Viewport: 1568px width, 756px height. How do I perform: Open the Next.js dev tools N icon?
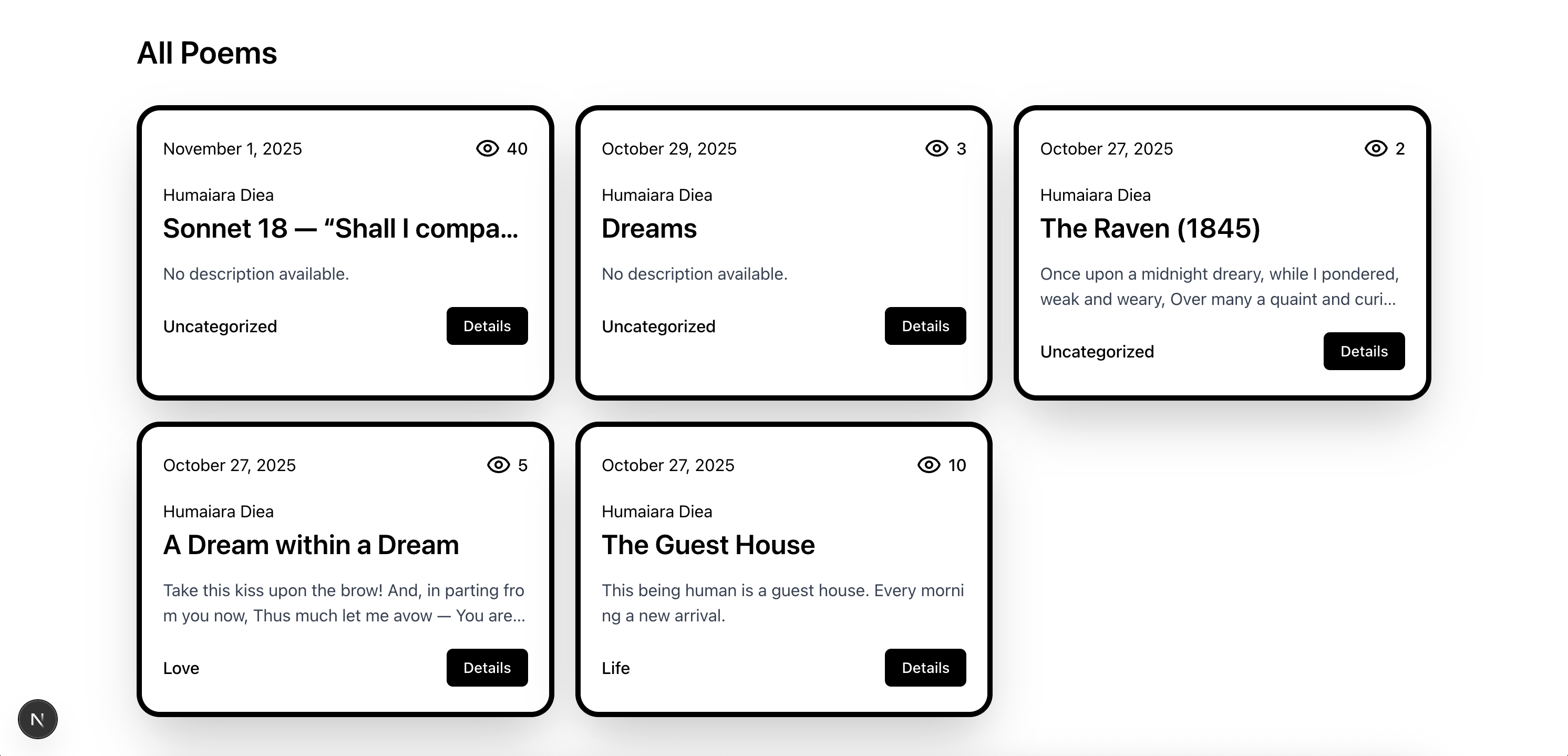(38, 719)
